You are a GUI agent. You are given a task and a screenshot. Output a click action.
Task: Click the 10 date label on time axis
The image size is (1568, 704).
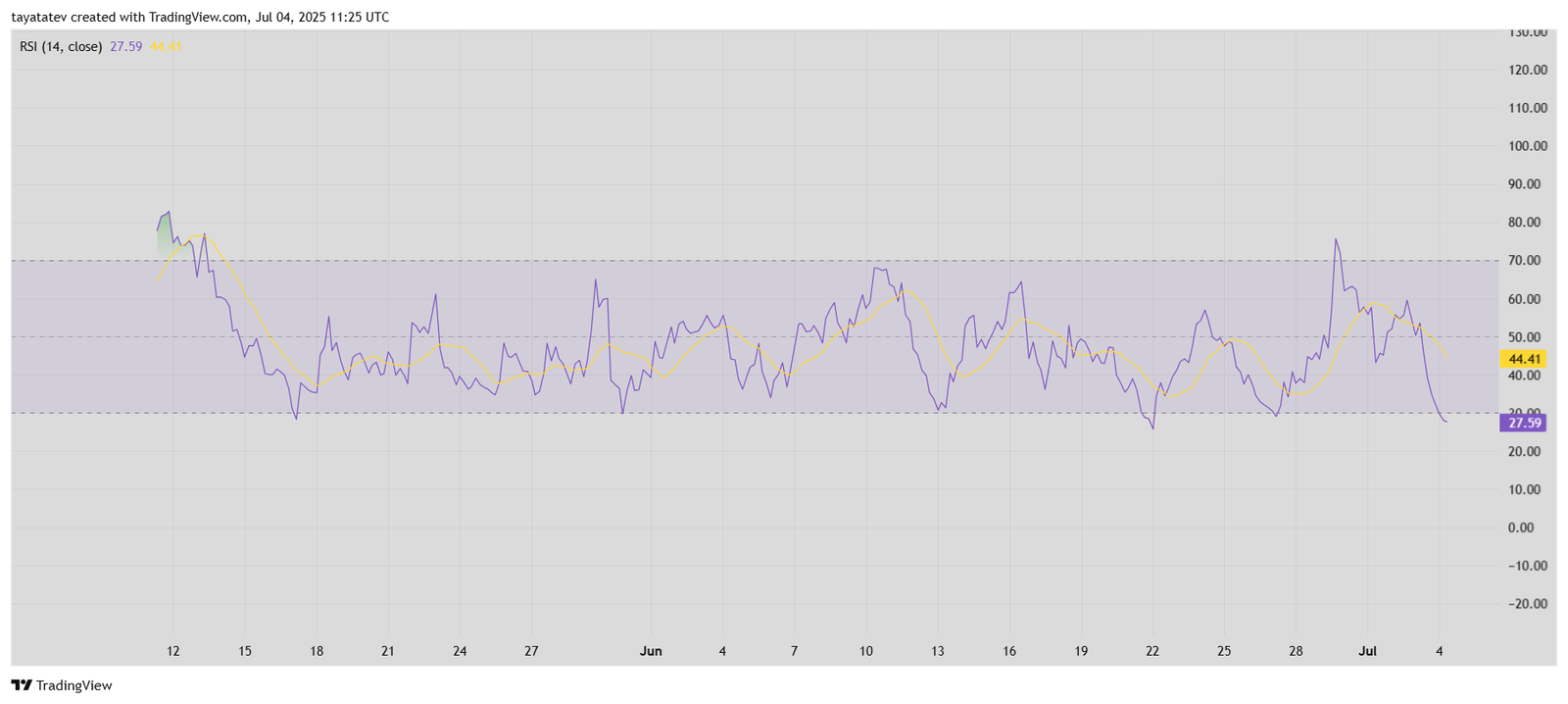pos(866,651)
